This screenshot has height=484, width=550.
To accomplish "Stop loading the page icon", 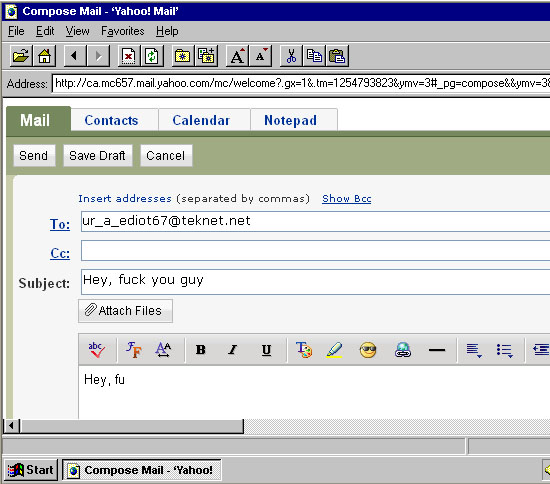I will [129, 56].
